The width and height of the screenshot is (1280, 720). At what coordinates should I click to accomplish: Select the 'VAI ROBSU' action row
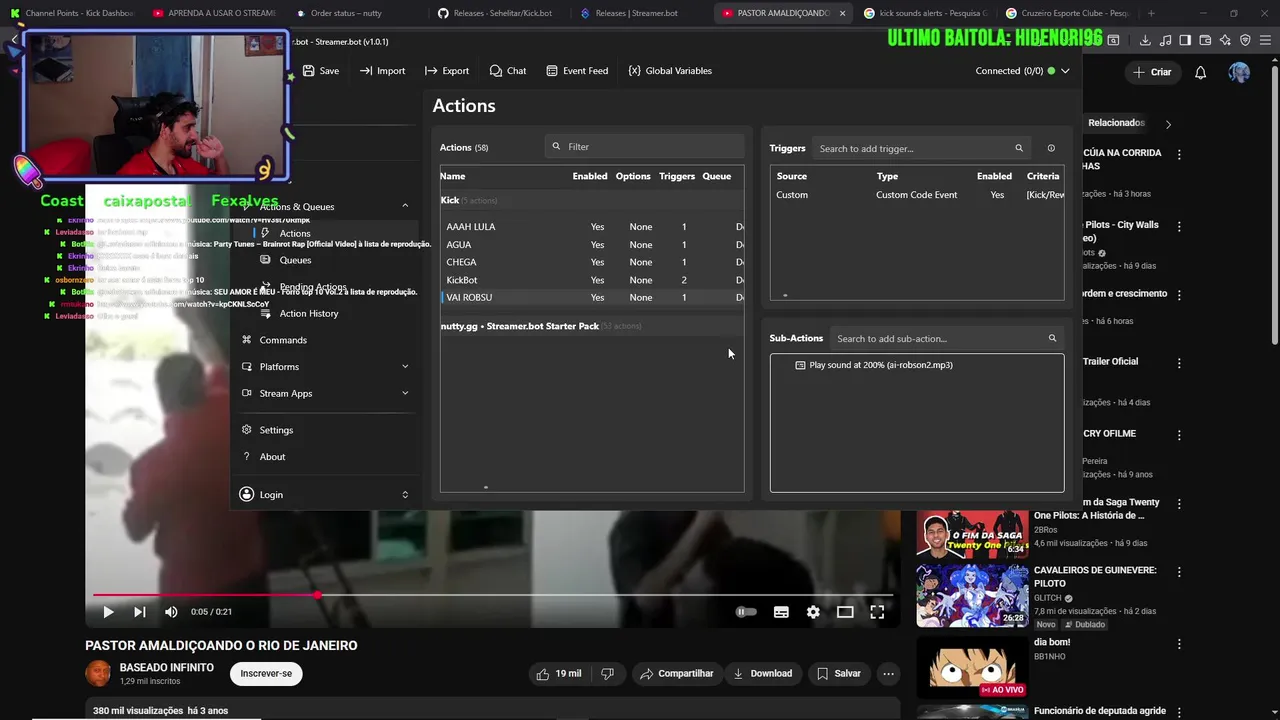[x=592, y=297]
